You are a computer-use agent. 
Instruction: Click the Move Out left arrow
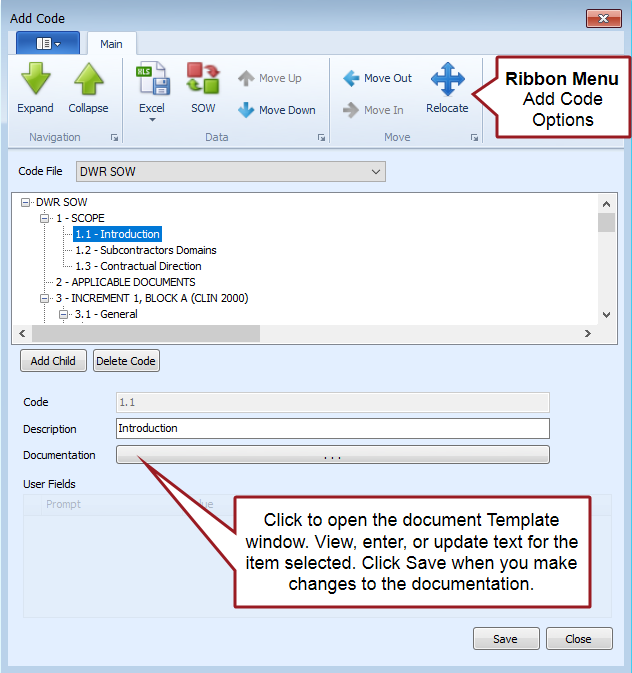(377, 78)
